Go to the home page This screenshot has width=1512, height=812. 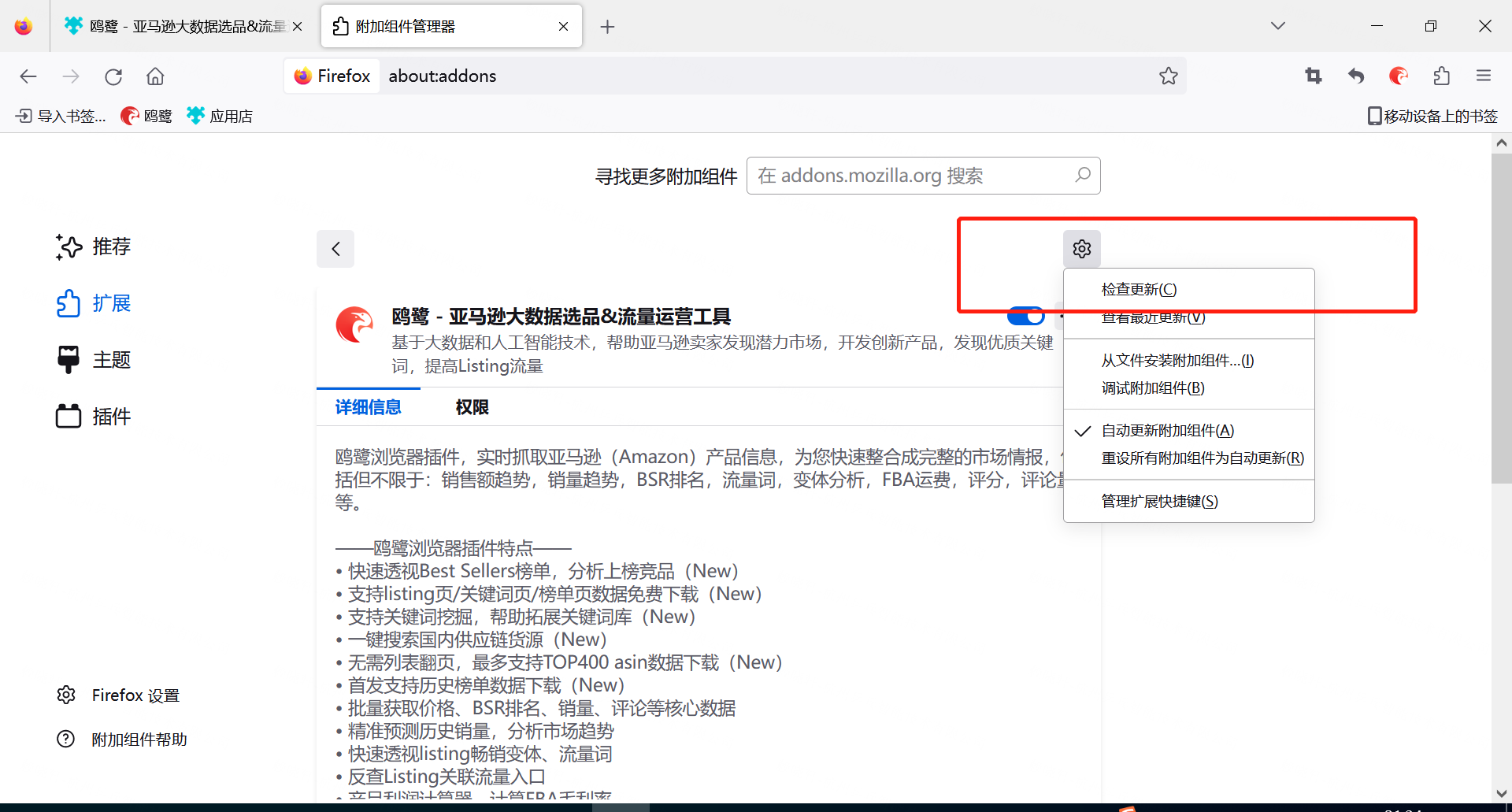(x=155, y=76)
